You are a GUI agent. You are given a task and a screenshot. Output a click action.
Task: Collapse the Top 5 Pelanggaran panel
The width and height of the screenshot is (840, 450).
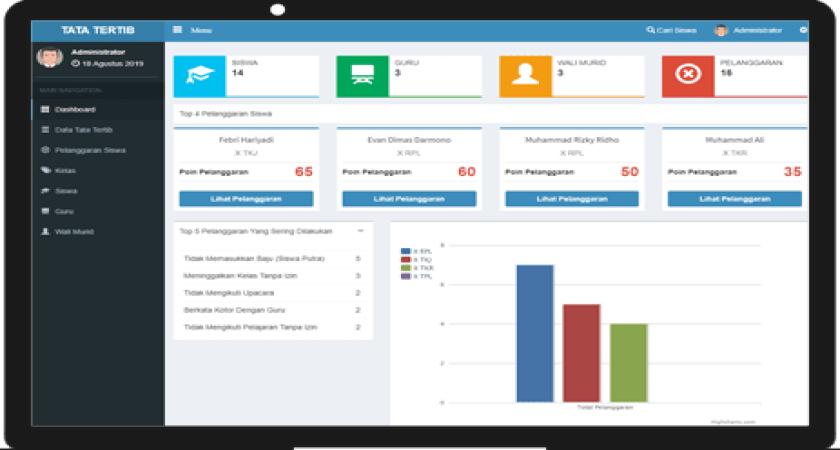click(x=359, y=230)
